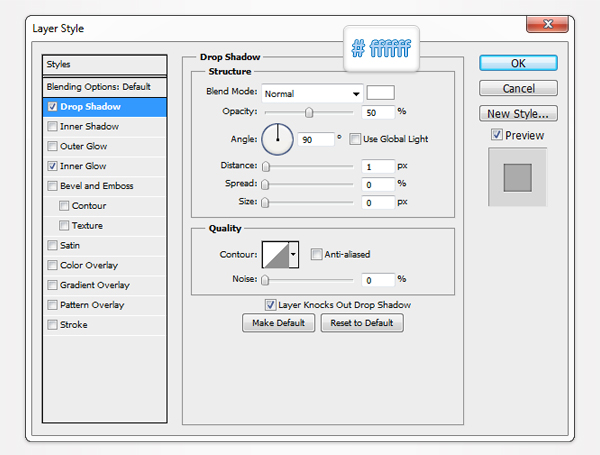
Task: Open the Blend Mode dropdown
Action: pos(311,93)
